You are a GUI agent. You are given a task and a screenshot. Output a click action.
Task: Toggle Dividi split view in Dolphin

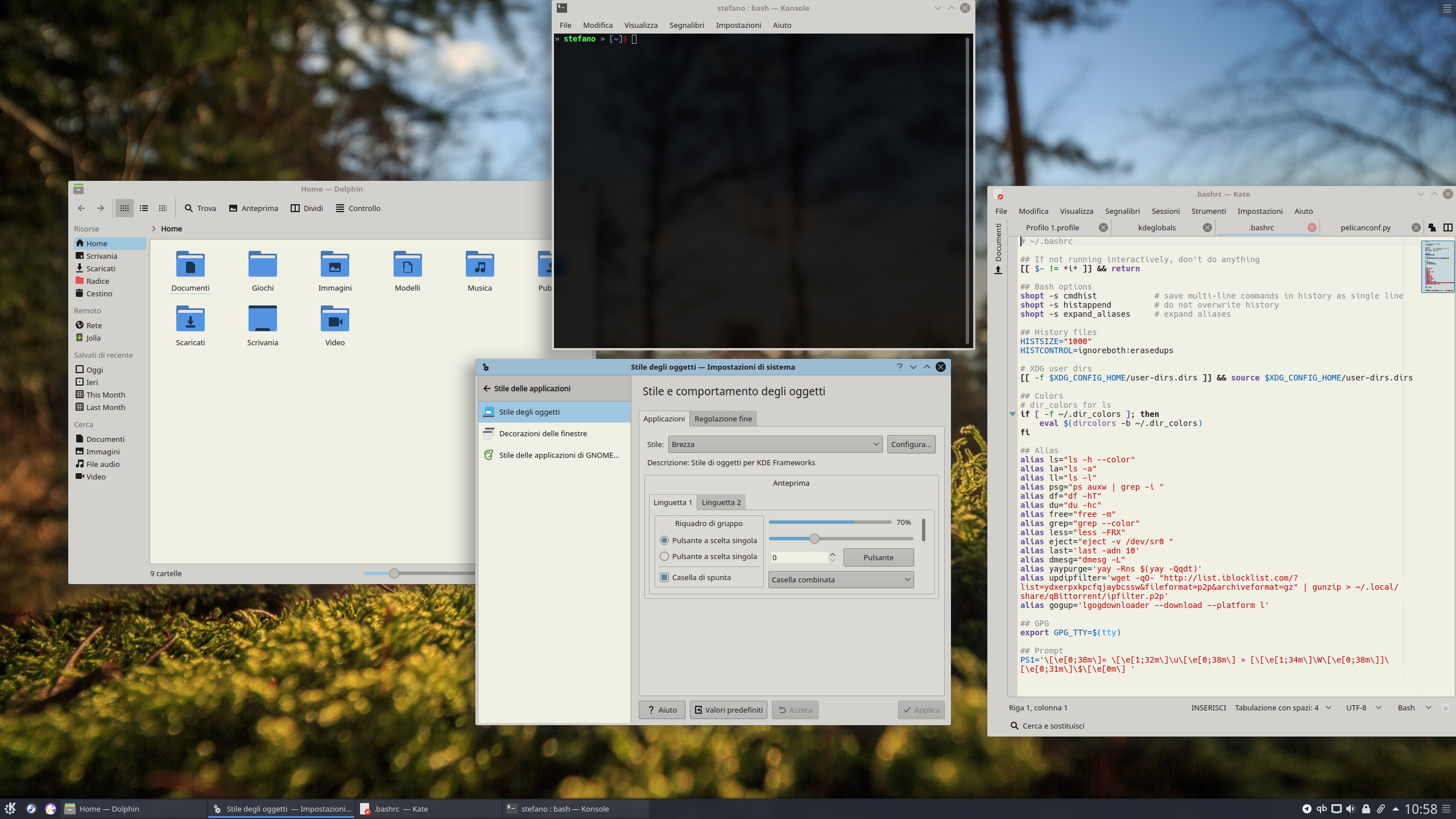coord(307,208)
